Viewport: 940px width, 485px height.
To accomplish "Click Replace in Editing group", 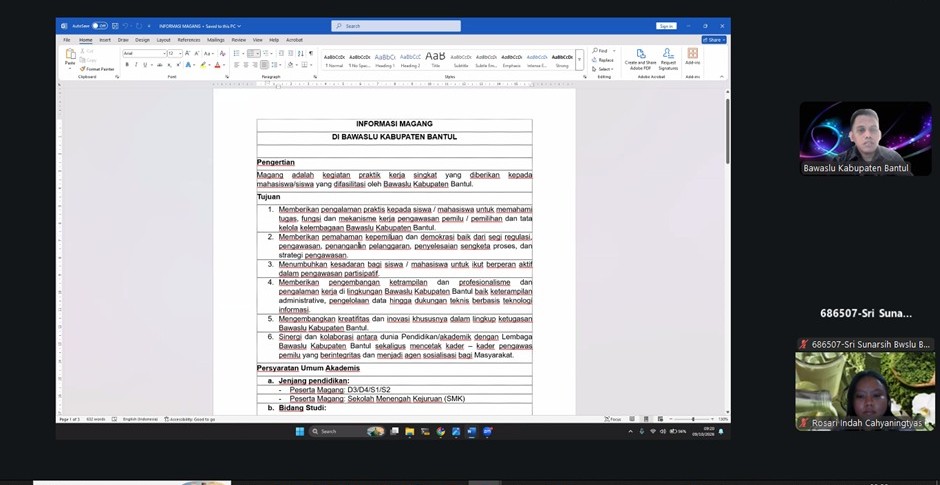I will [602, 60].
